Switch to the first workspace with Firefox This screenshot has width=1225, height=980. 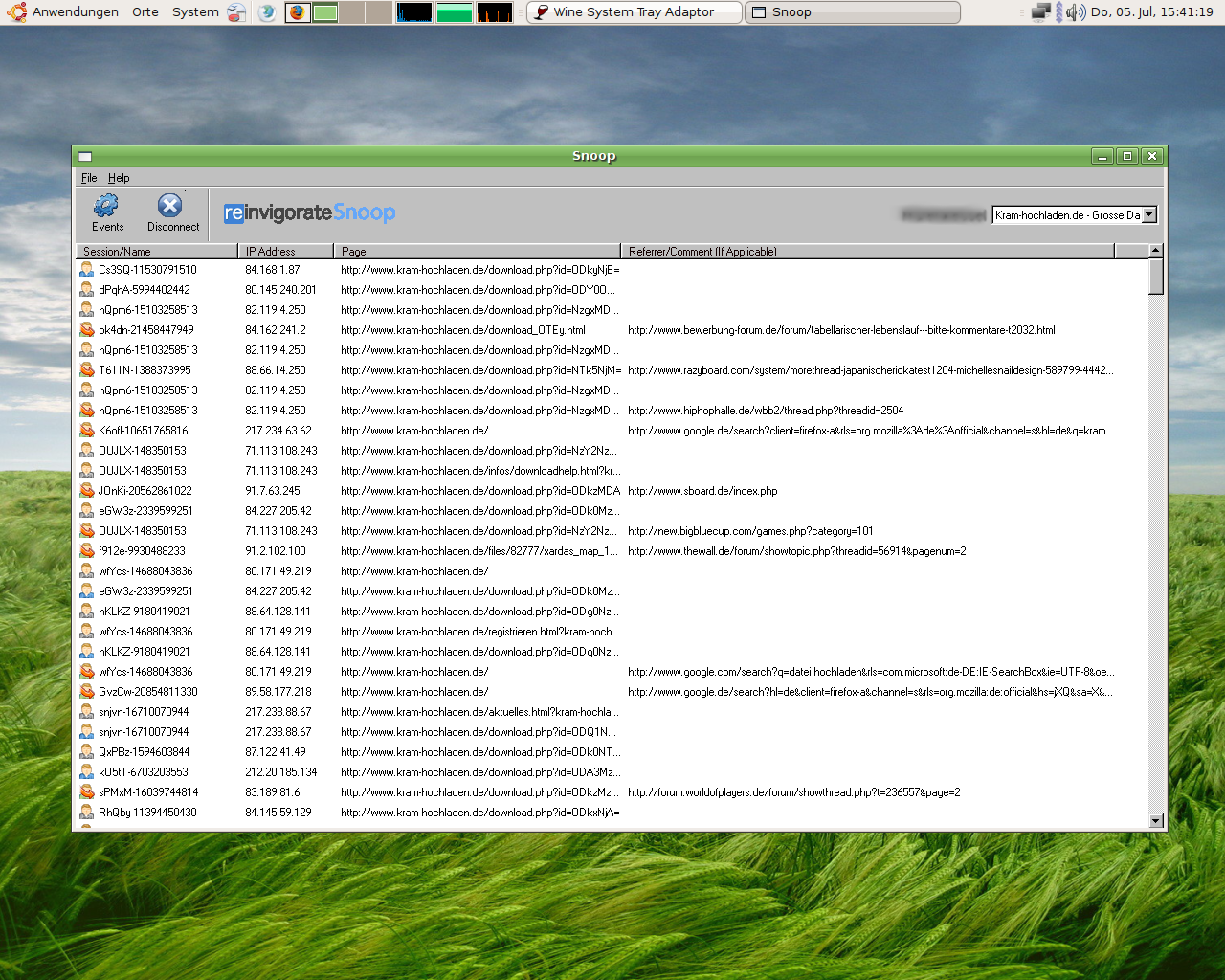(298, 12)
